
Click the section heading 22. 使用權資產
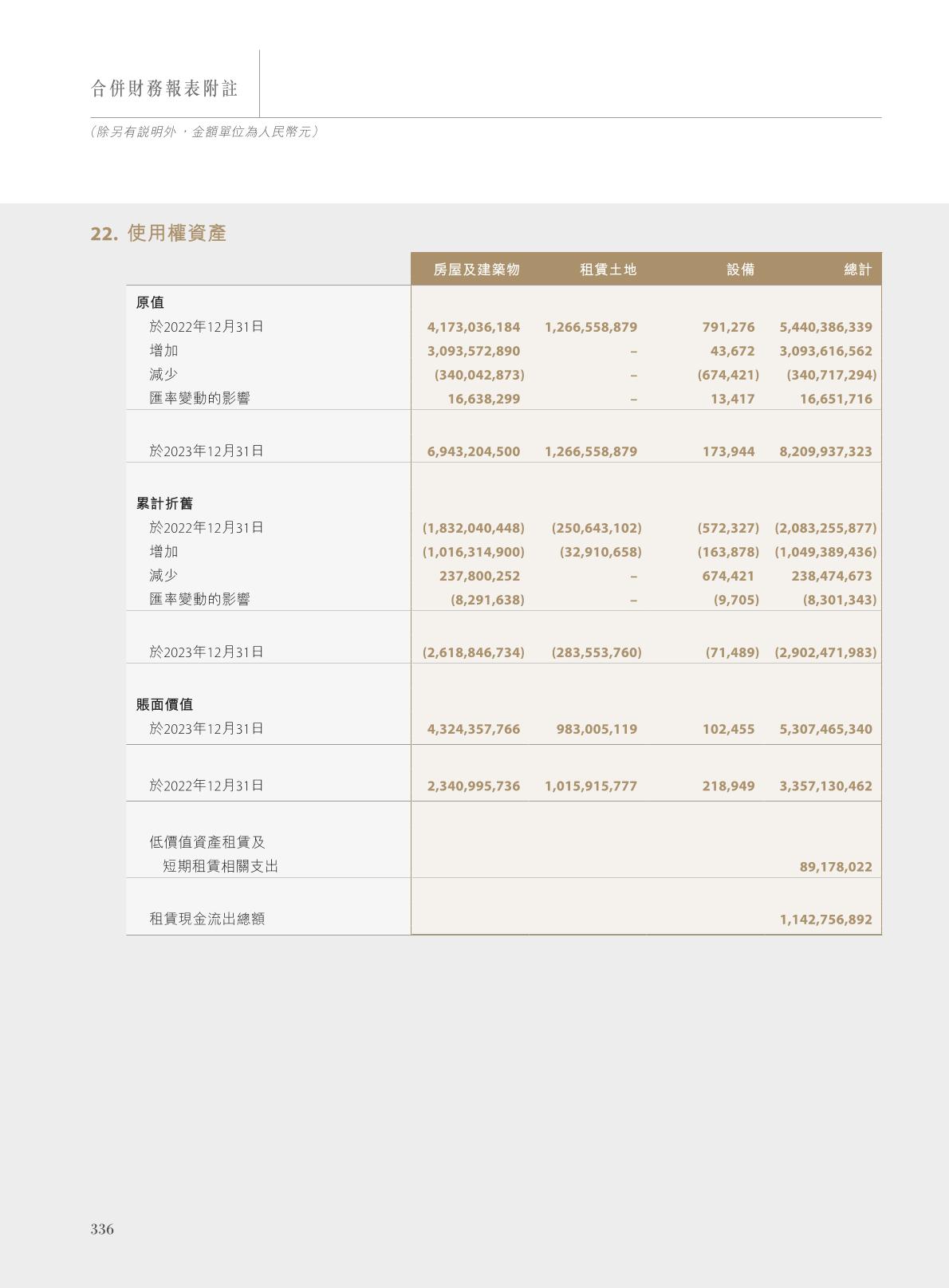pos(159,233)
